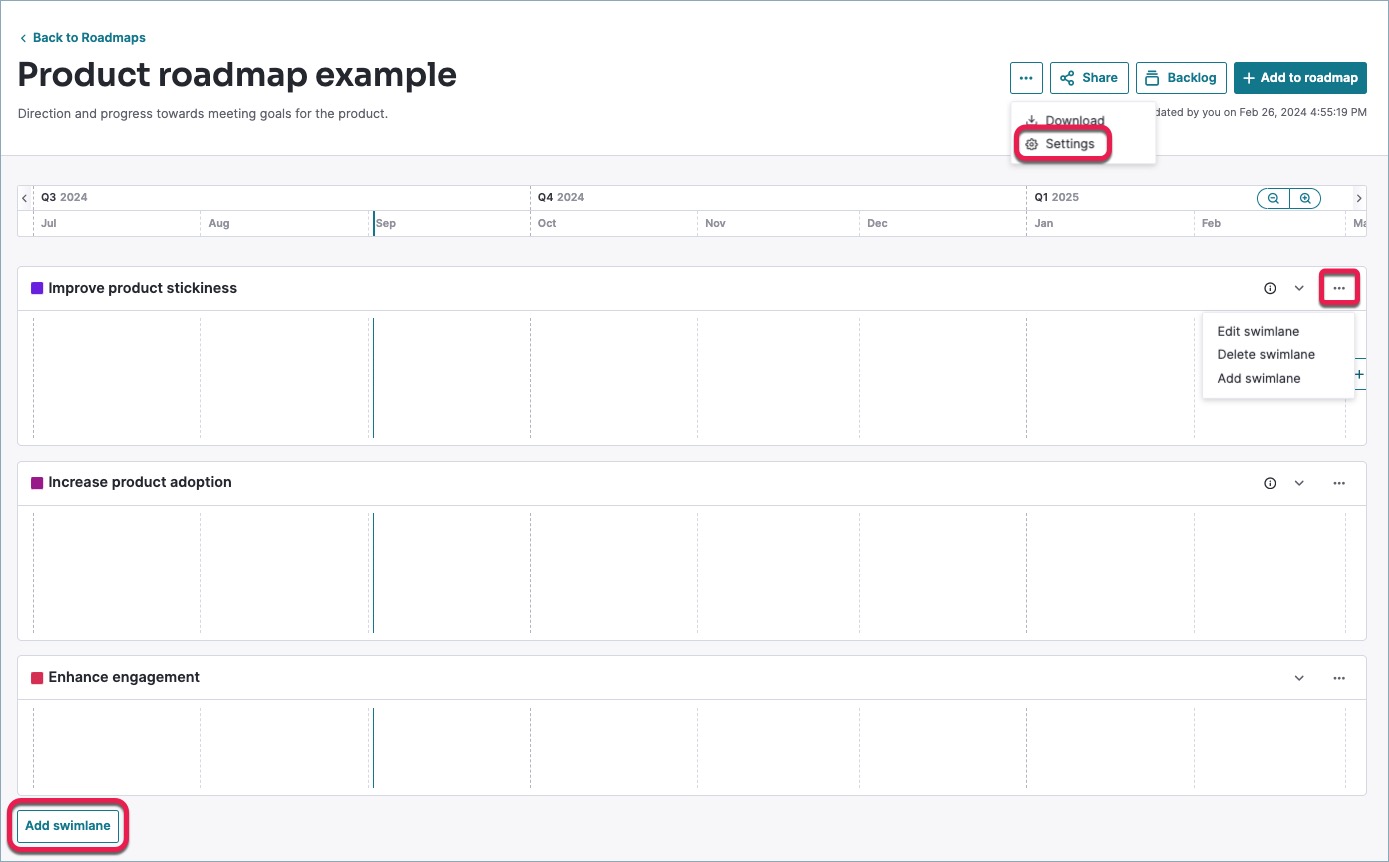
Task: Zoom in the timeline
Action: coord(1305,198)
